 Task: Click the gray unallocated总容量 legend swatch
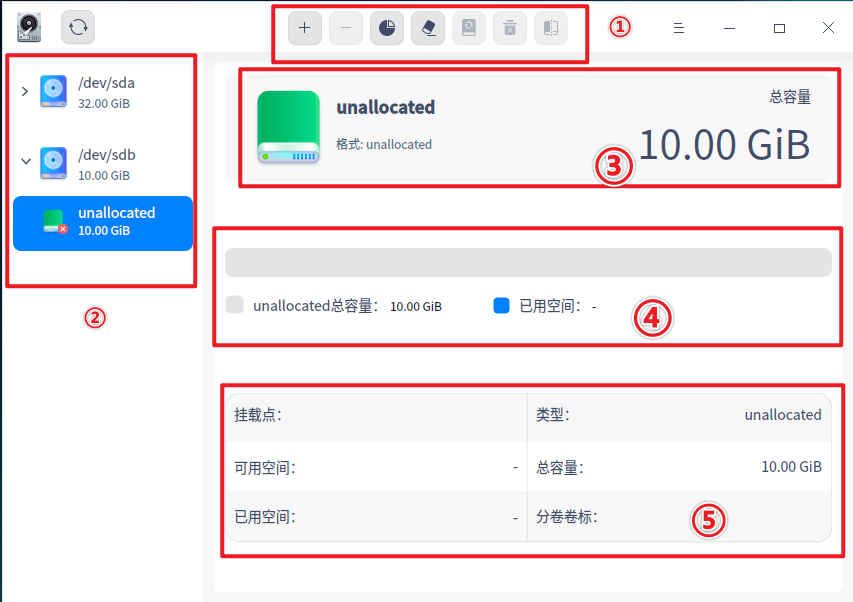pos(235,306)
